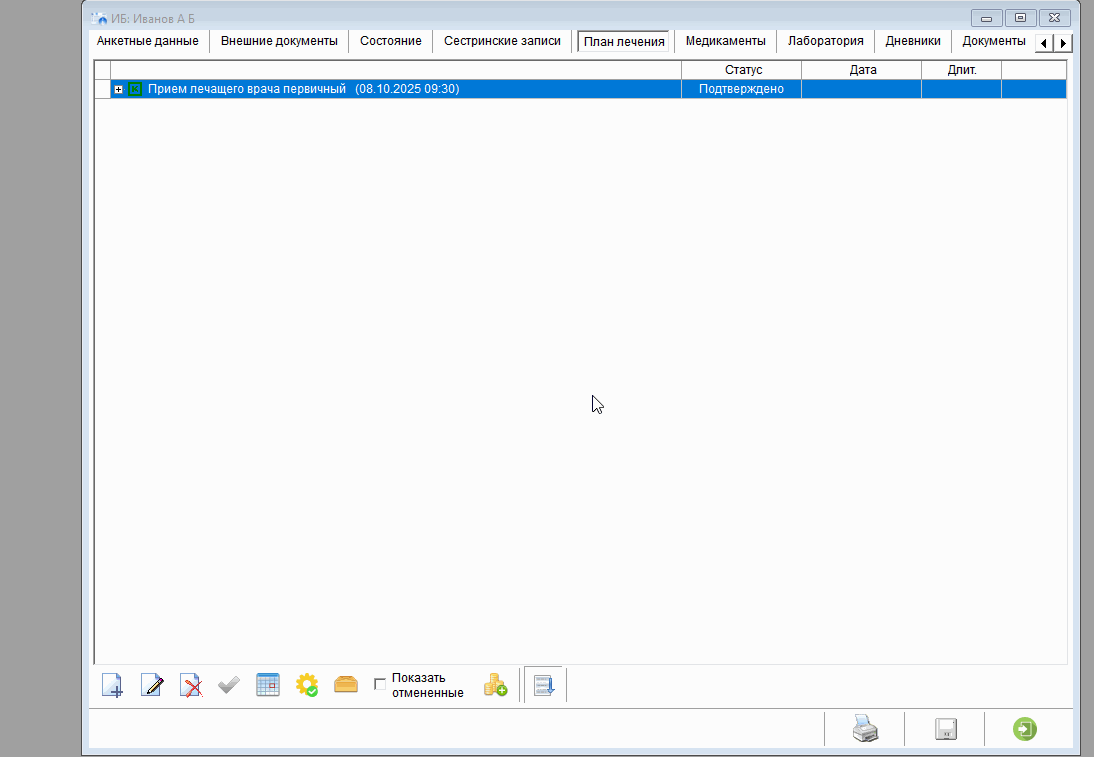Screen dimensions: 1094x757
Task: Click the edit record pencil icon
Action: pos(152,686)
